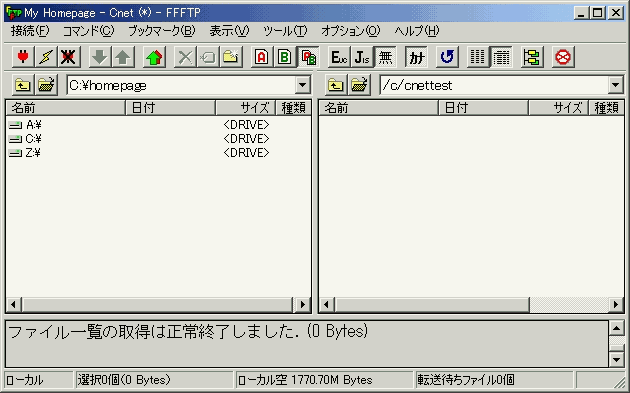Click the /c/cnettest remote path field
Image resolution: width=630 pixels, height=393 pixels.
click(494, 85)
